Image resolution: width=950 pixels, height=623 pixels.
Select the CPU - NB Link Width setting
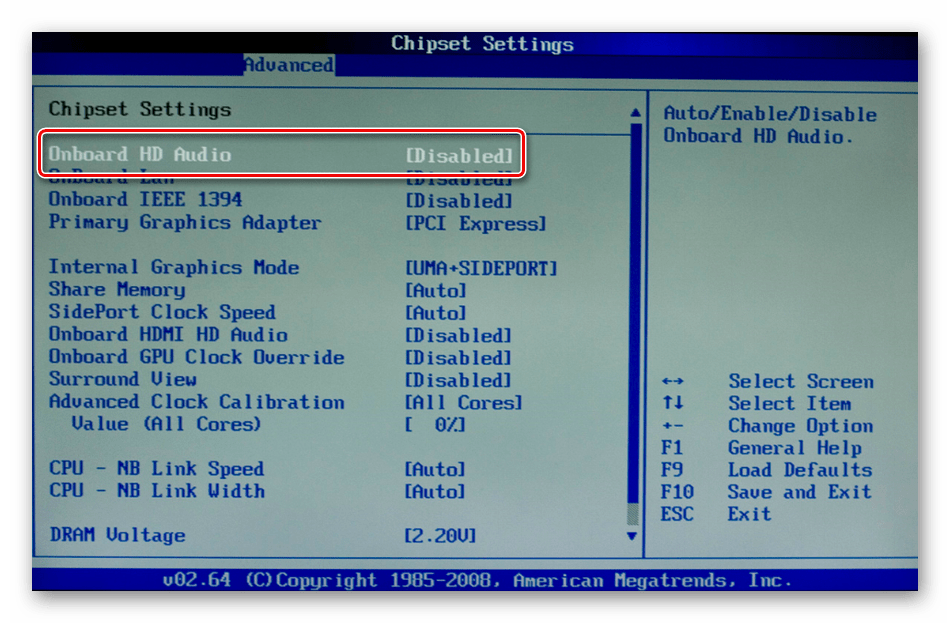click(156, 491)
